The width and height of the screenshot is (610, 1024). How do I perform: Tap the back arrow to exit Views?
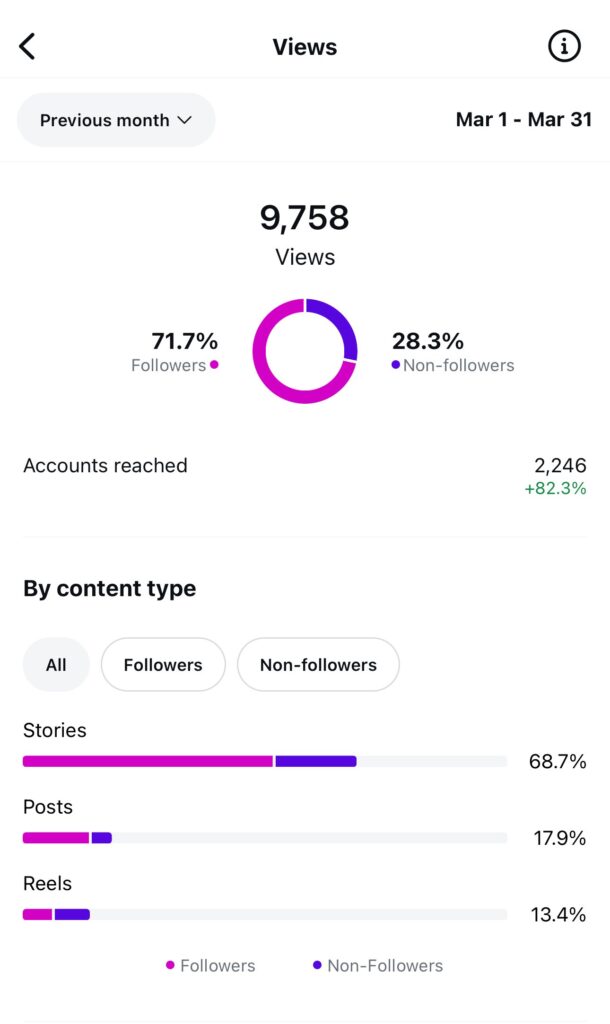click(27, 45)
